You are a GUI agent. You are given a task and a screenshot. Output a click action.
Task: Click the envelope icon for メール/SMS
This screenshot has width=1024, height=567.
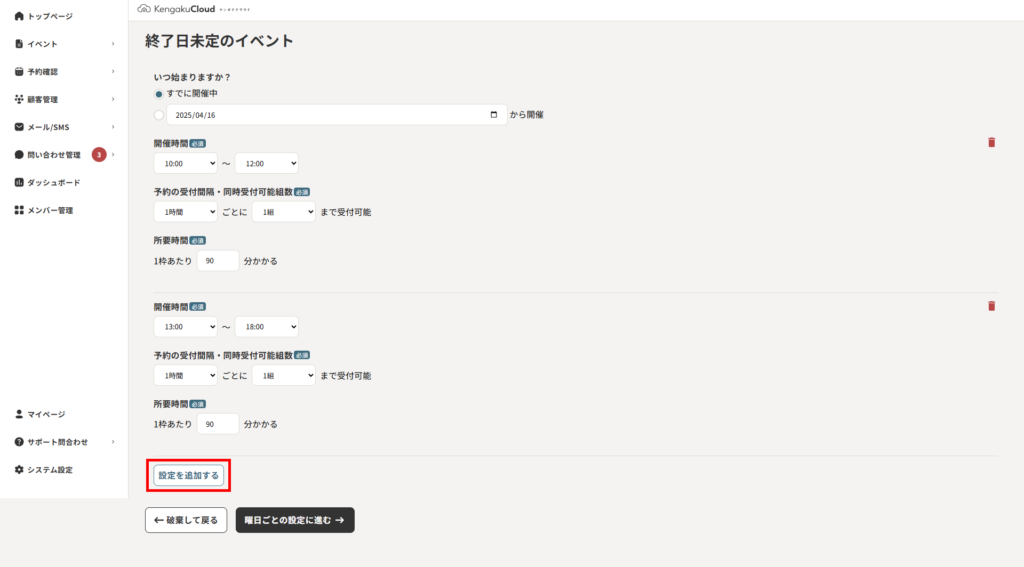coord(19,127)
